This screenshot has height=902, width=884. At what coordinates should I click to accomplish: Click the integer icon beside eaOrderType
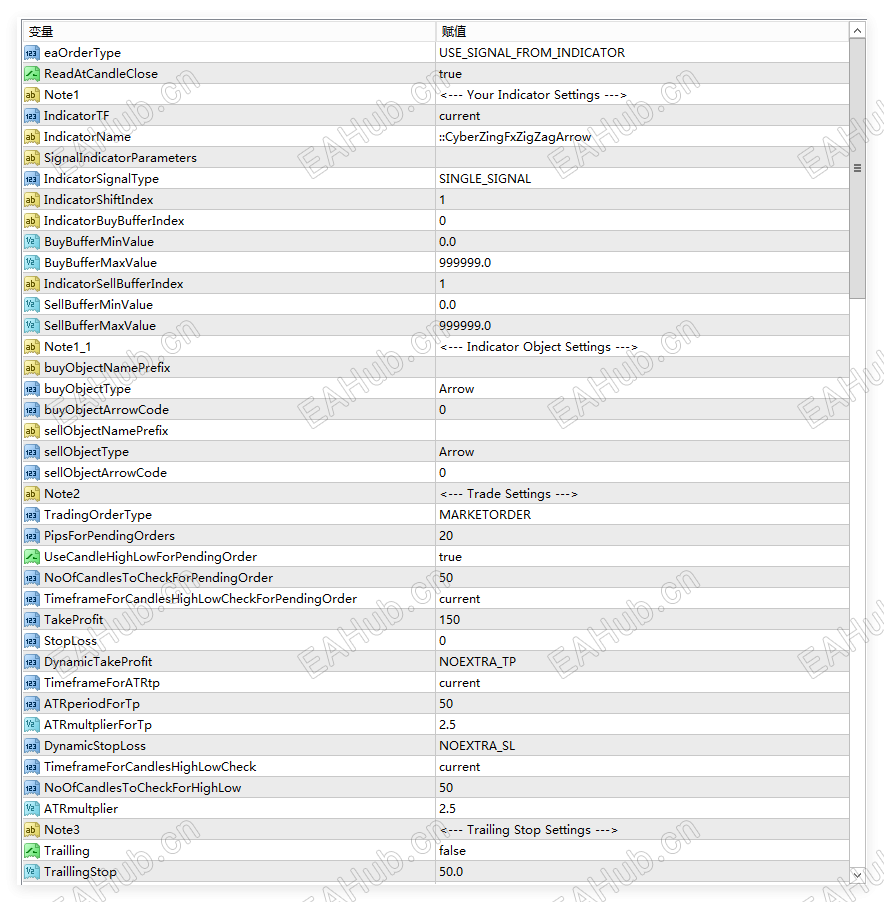tap(32, 53)
